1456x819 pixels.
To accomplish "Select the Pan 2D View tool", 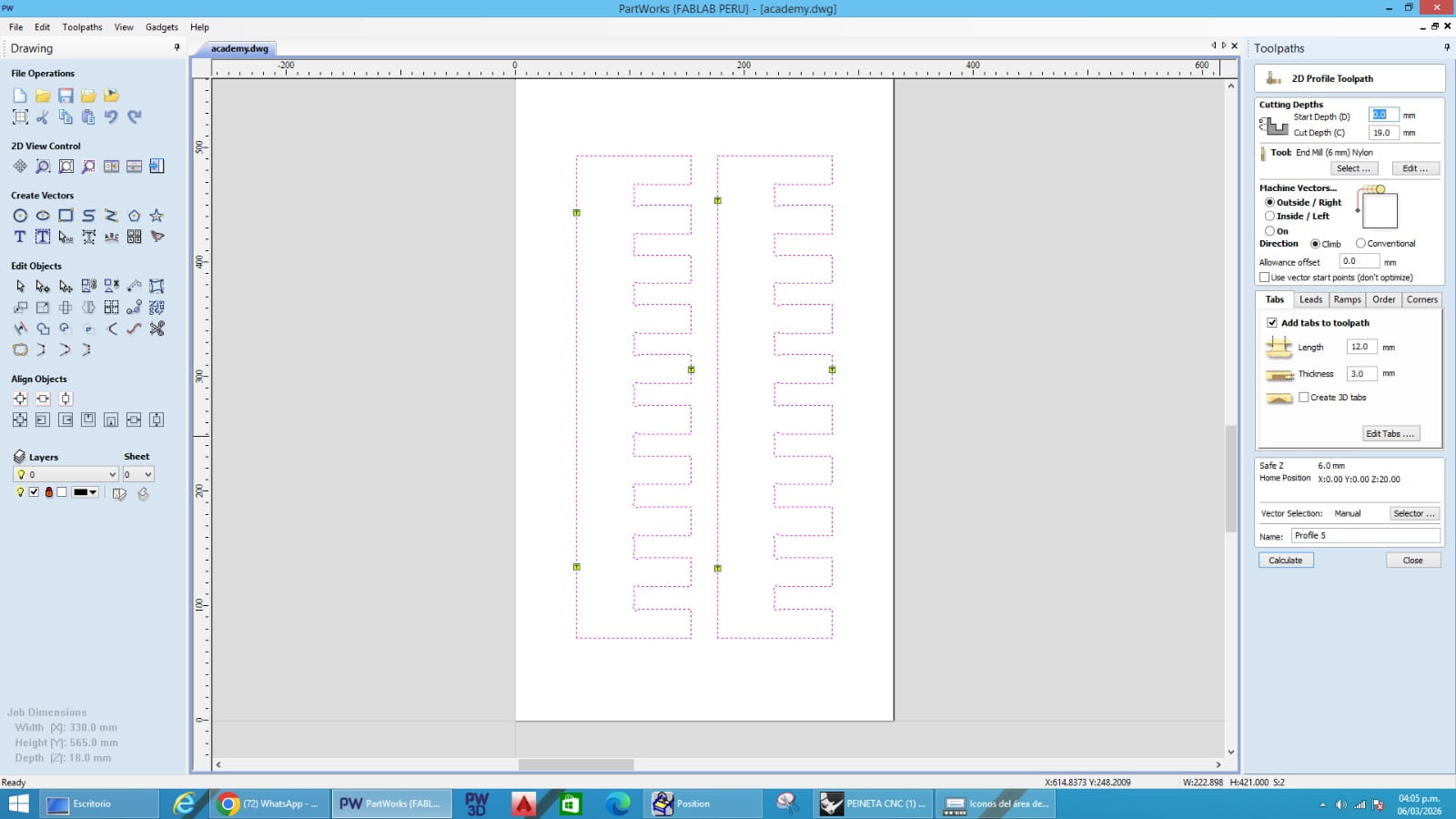I will tap(19, 167).
